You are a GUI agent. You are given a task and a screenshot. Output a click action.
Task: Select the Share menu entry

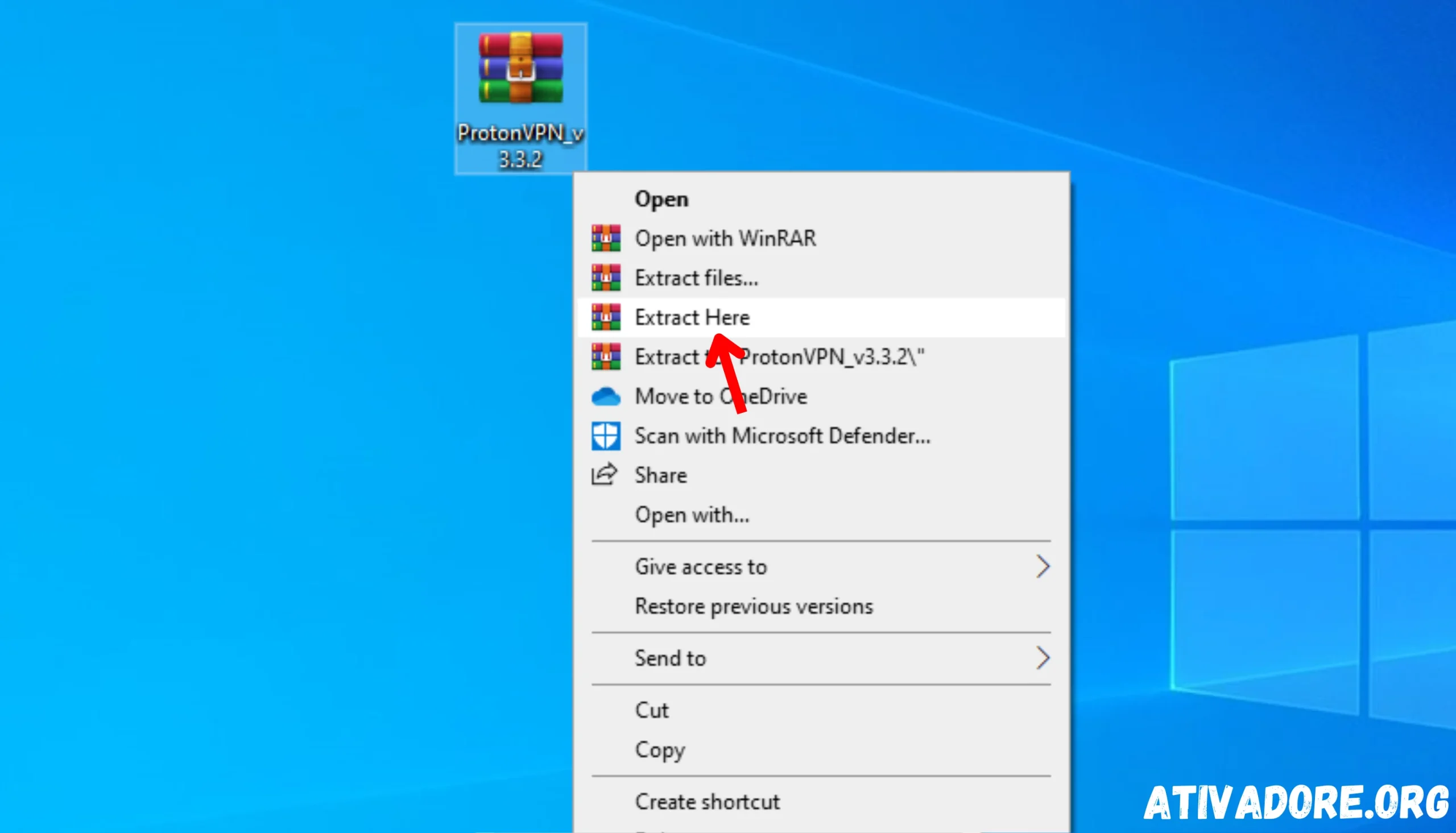click(821, 475)
